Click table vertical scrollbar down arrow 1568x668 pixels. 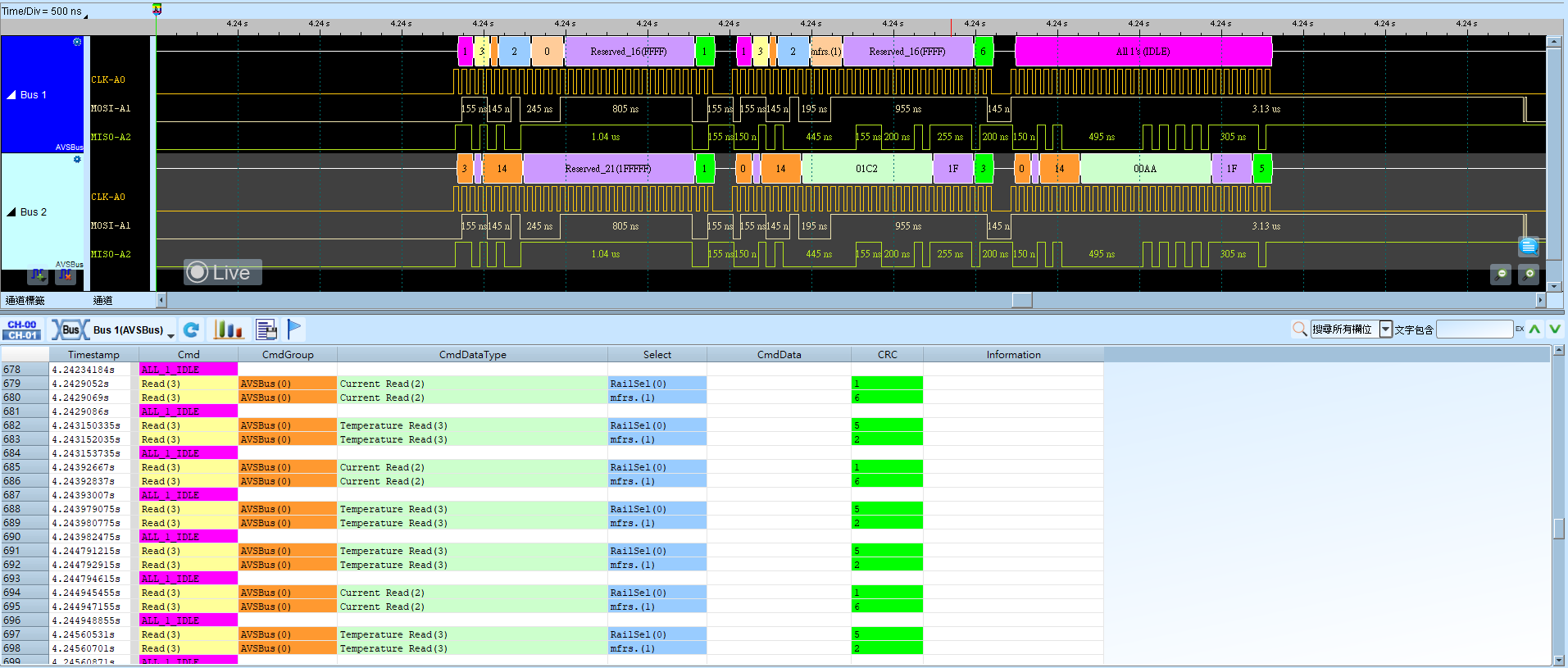pos(1559,660)
